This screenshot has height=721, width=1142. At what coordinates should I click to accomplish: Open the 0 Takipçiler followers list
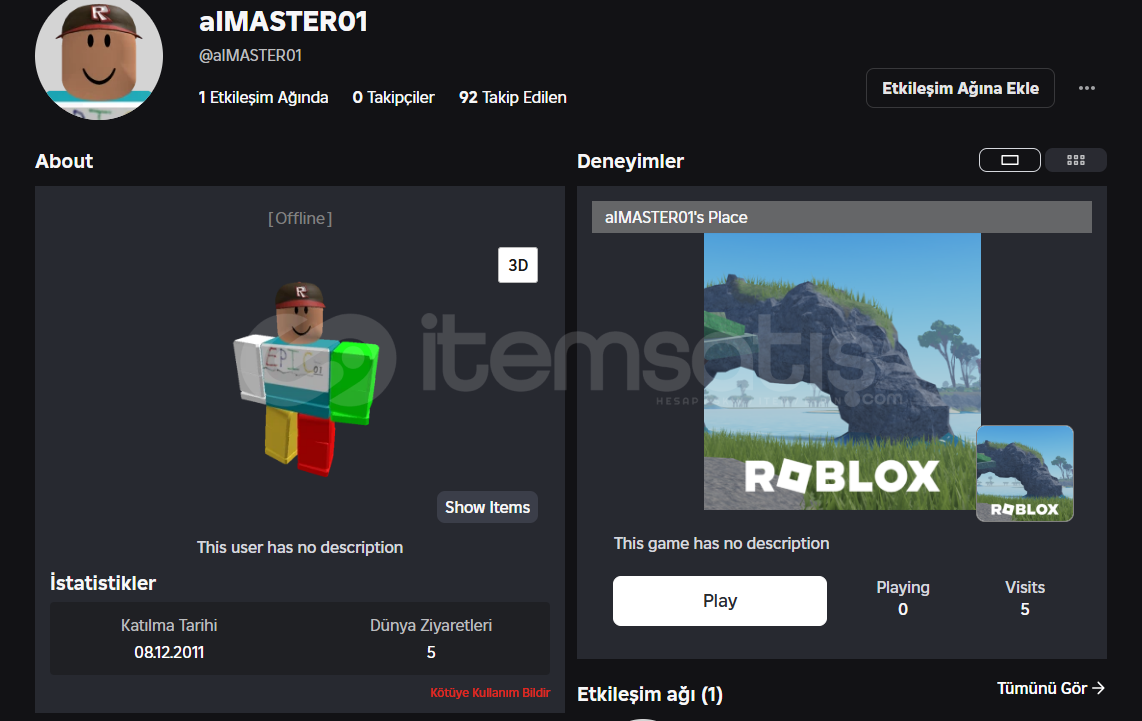[x=393, y=98]
